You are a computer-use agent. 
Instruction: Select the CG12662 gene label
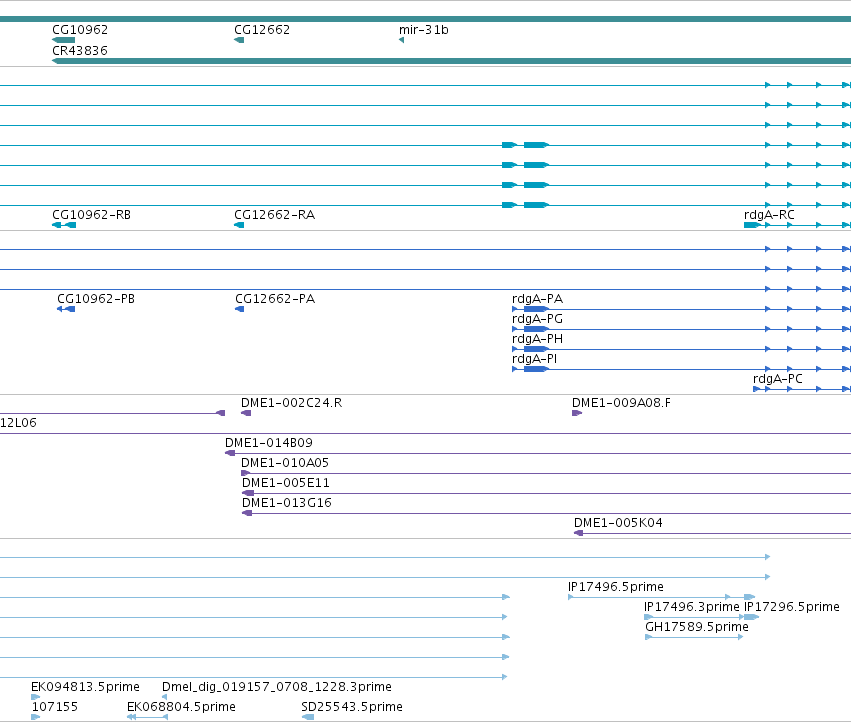click(x=262, y=30)
